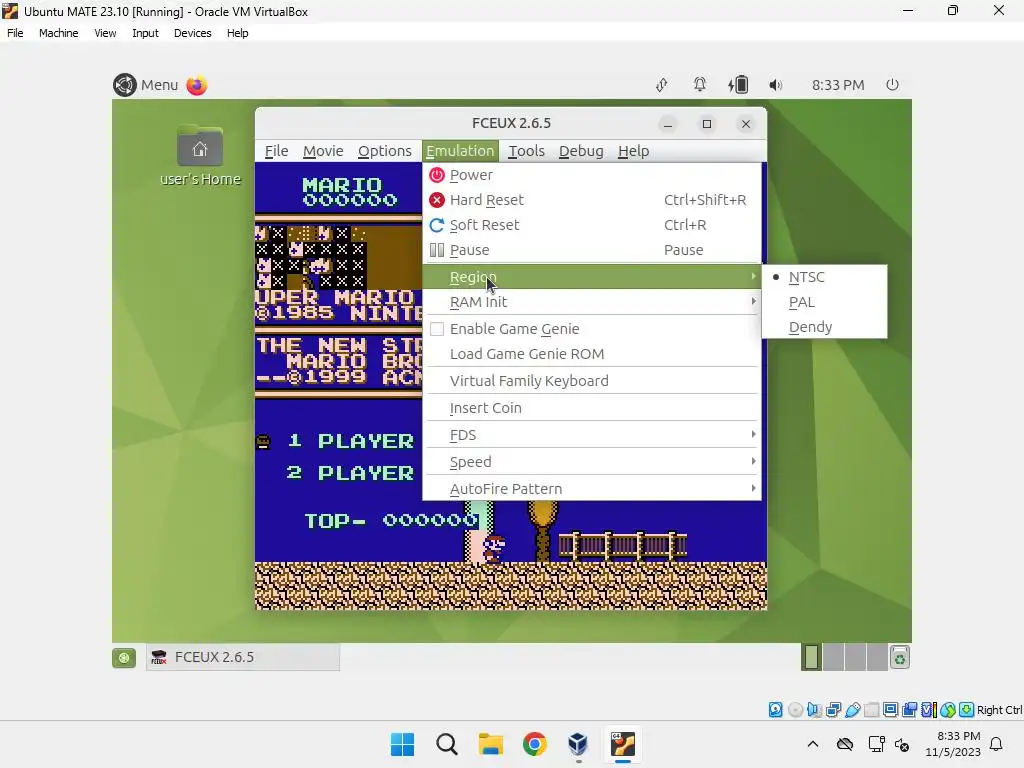Click the network arrows indicator in MATE panel
Screen dimensions: 1024x768
[662, 85]
